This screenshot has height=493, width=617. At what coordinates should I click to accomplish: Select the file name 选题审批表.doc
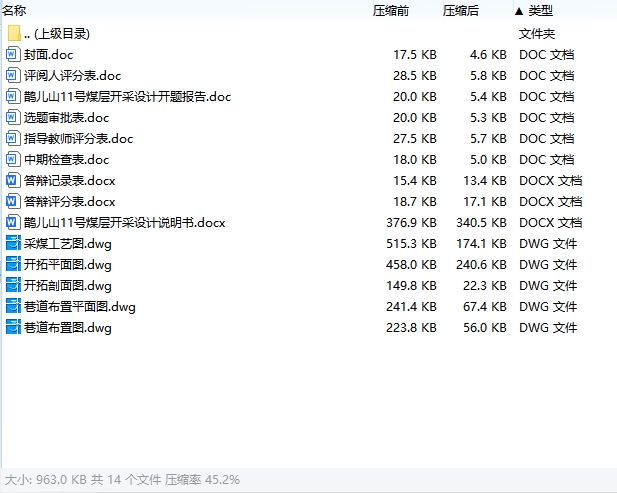coord(66,118)
